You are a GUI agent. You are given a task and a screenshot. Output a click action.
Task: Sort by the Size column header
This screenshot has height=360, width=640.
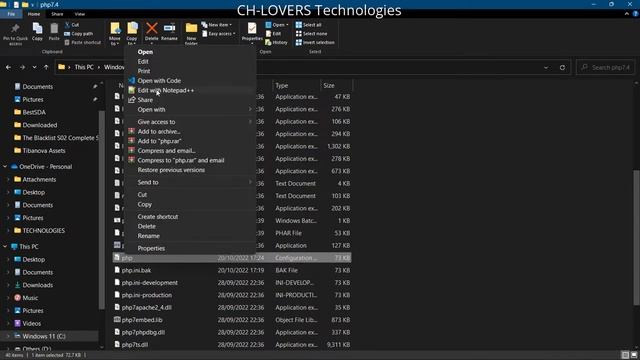point(336,85)
